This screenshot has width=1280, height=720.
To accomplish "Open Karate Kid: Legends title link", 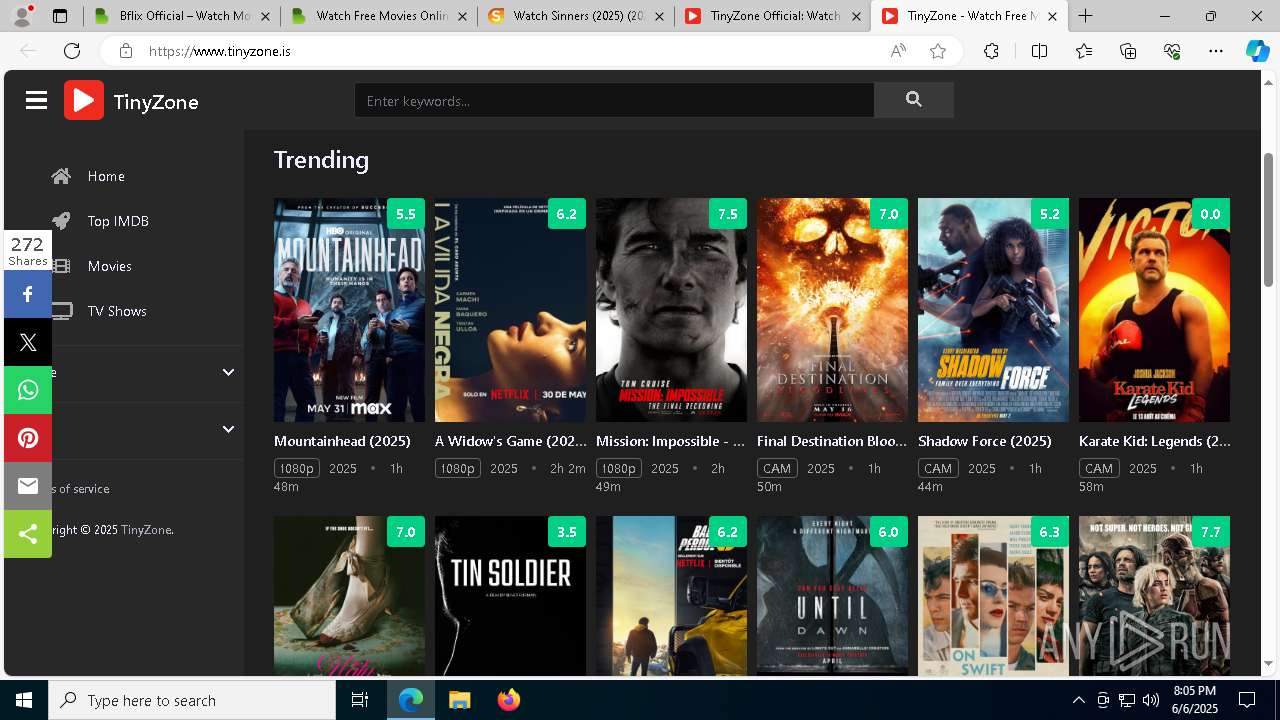I will pos(1154,441).
